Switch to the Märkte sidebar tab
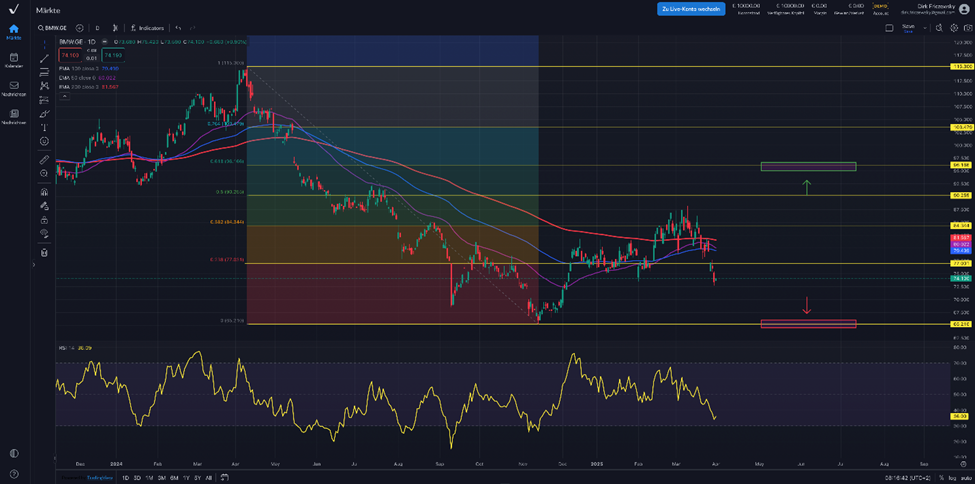The height and width of the screenshot is (484, 975). (x=13, y=32)
